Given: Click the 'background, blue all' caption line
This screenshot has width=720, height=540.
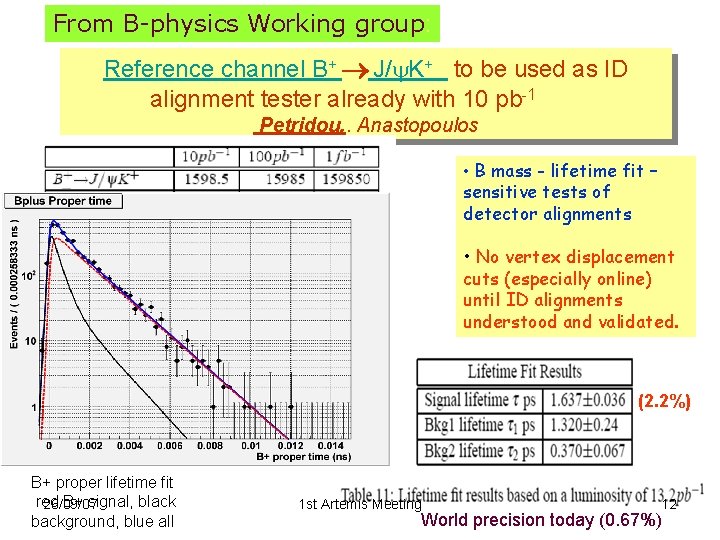Looking at the screenshot, I should point(102,522).
